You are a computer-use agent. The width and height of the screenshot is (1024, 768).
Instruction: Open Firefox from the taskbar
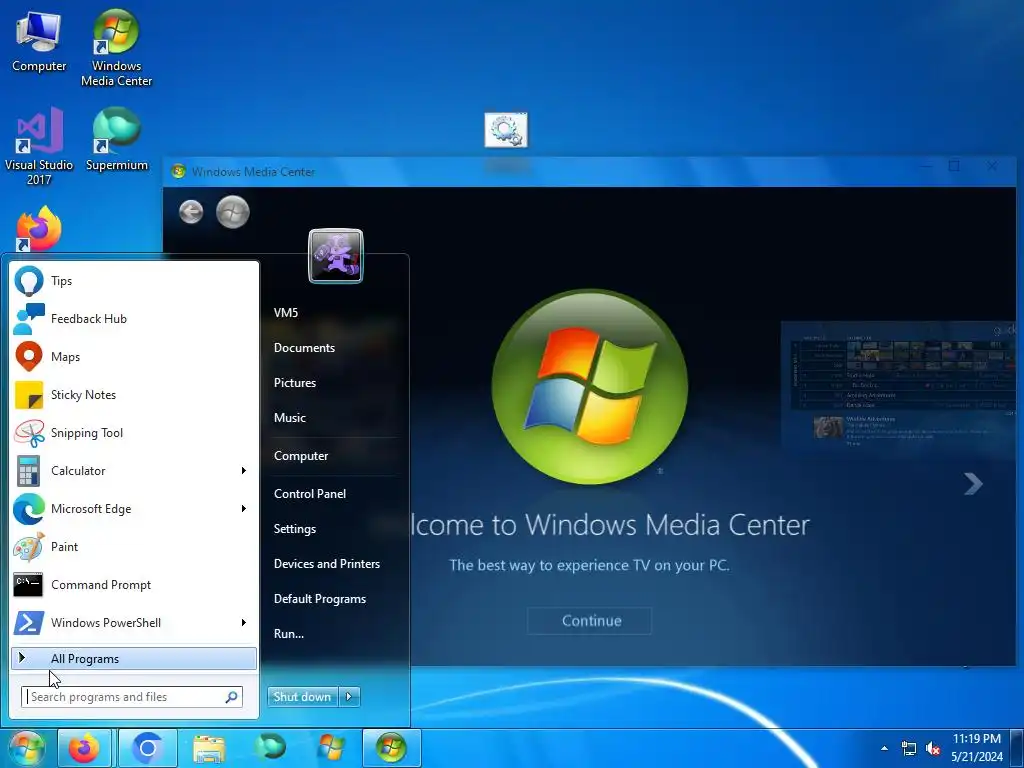[84, 748]
